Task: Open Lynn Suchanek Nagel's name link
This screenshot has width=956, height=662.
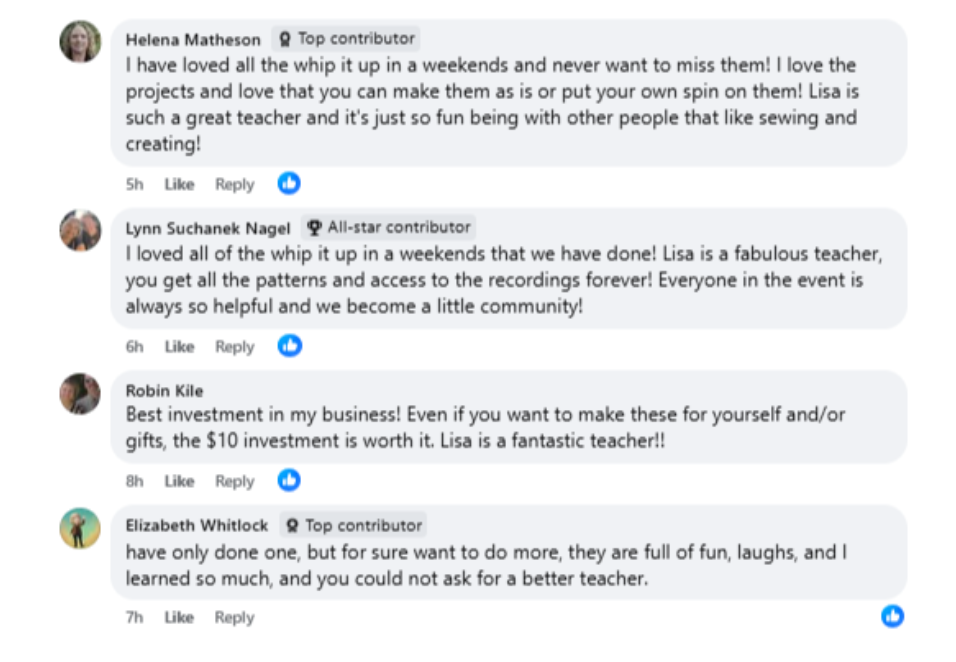Action: pos(208,228)
